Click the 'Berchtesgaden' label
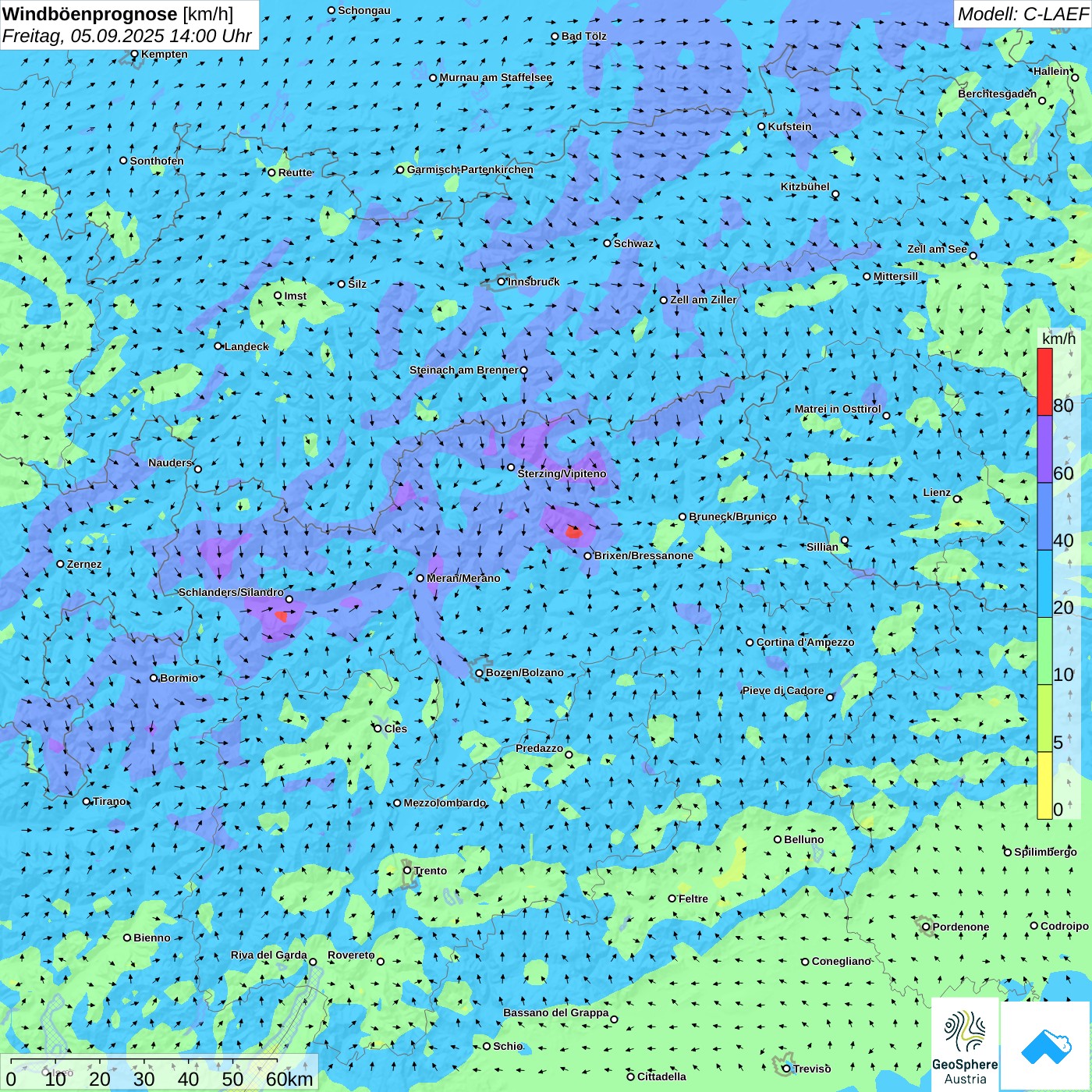Screen dimensions: 1092x1092 (997, 94)
